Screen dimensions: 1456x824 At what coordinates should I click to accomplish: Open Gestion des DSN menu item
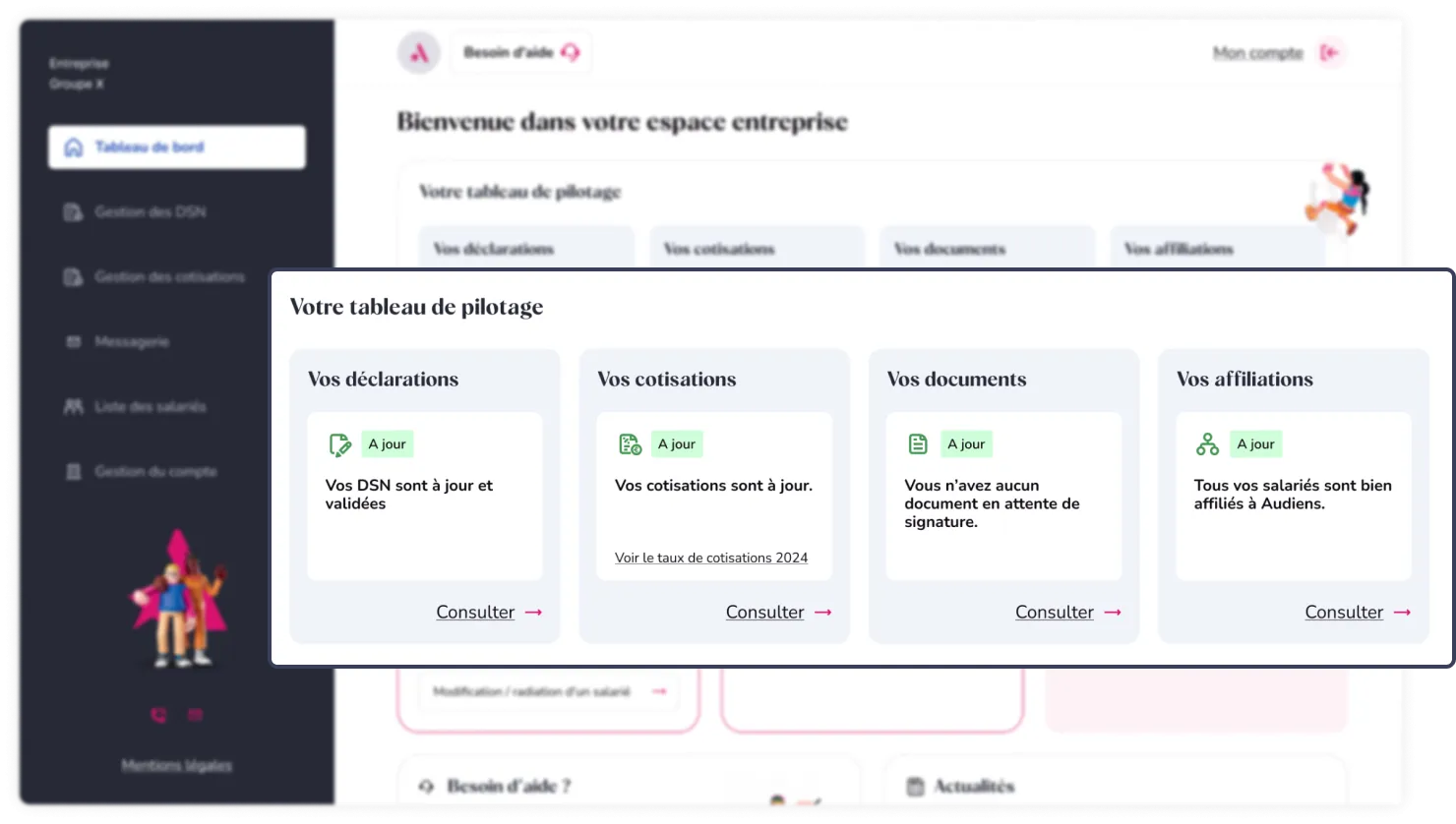coord(150,212)
